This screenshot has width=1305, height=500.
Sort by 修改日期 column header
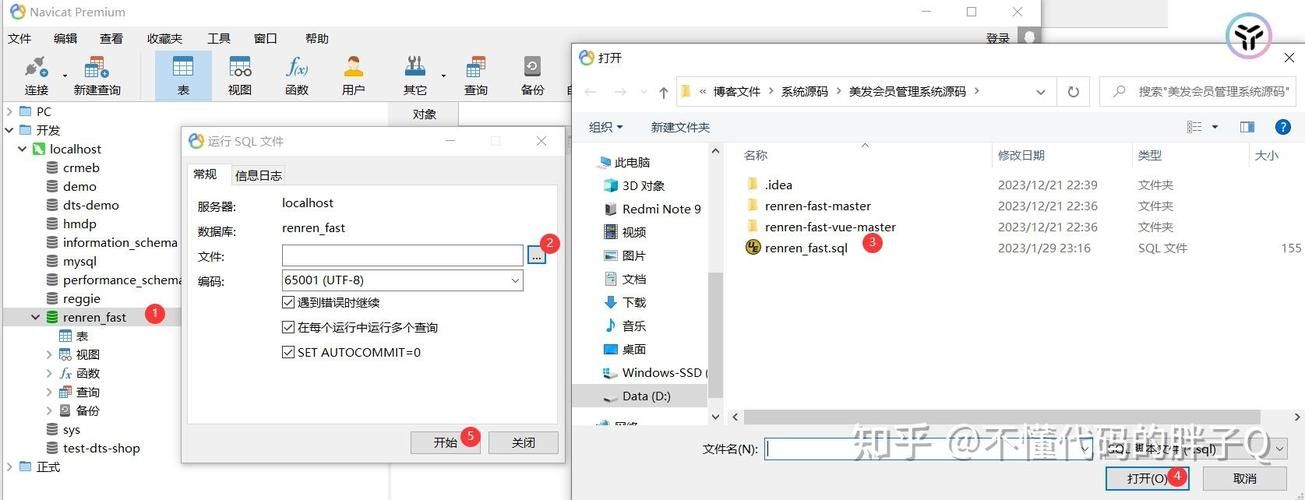pos(1021,155)
